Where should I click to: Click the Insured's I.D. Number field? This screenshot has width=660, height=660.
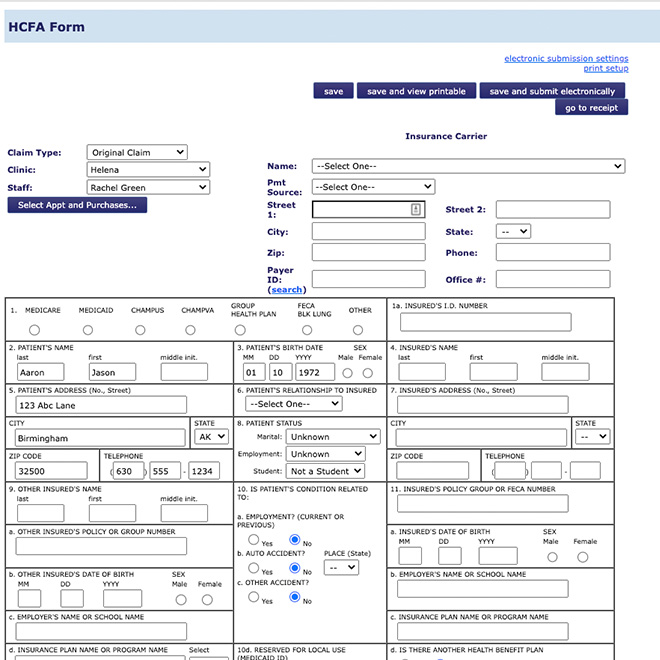point(485,322)
